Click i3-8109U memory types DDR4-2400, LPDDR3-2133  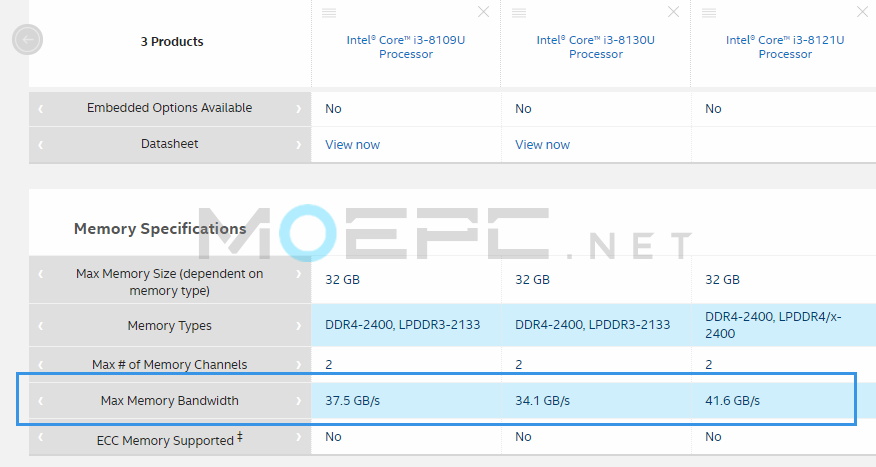(403, 325)
